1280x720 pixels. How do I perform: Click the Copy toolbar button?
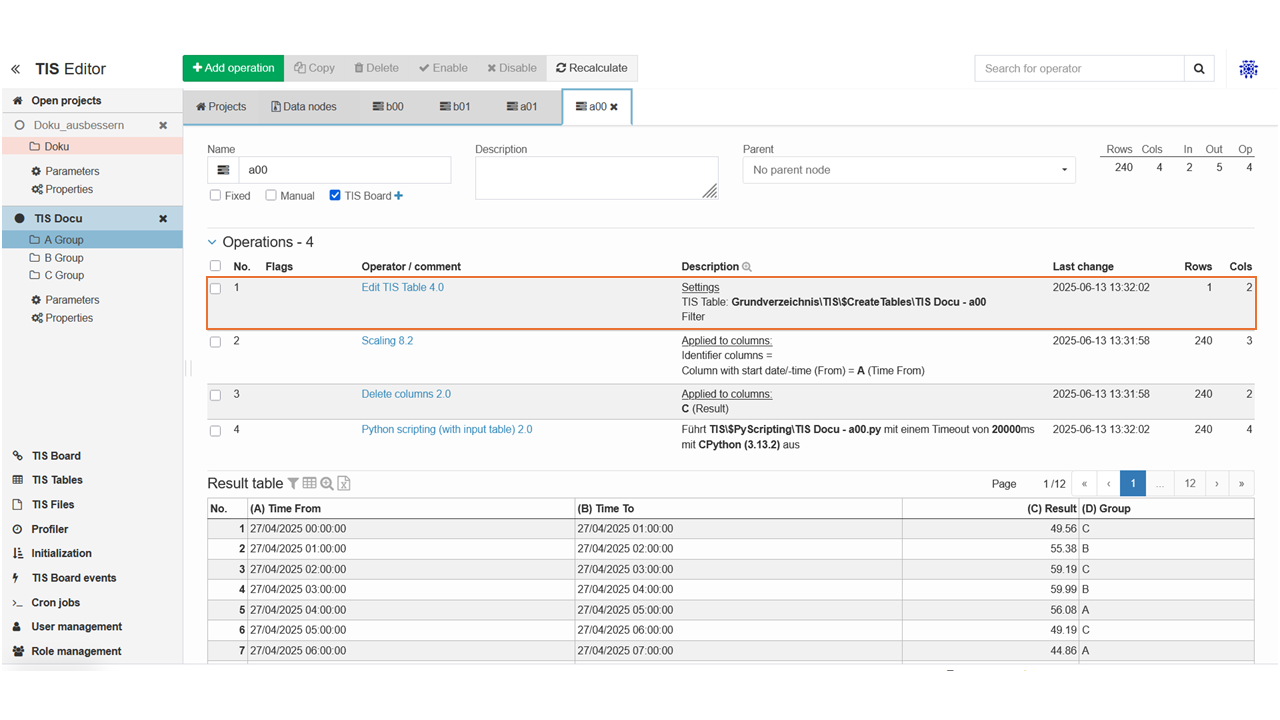314,68
